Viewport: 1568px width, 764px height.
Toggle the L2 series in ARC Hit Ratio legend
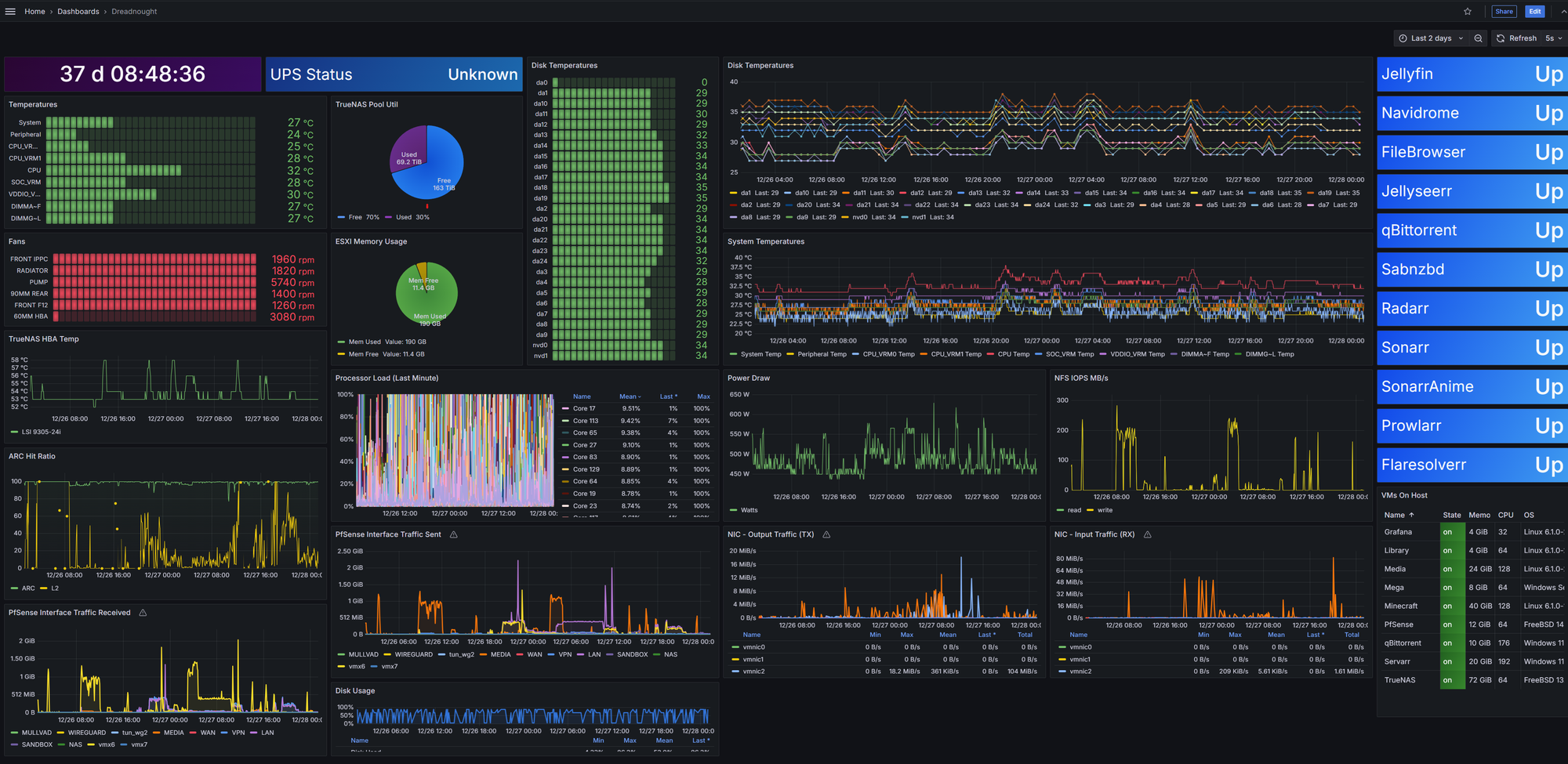(x=55, y=588)
